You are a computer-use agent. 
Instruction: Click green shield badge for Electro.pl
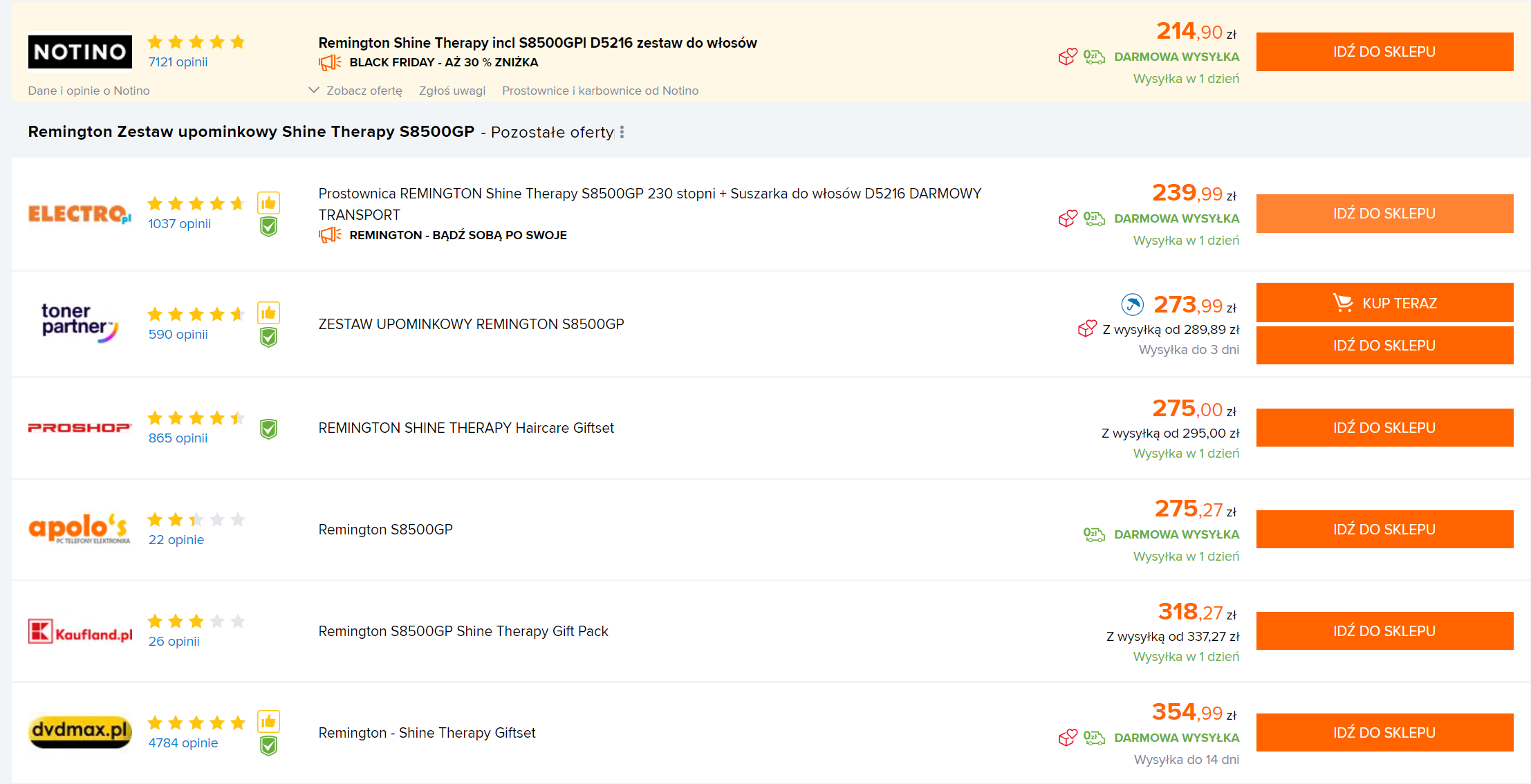pos(268,227)
